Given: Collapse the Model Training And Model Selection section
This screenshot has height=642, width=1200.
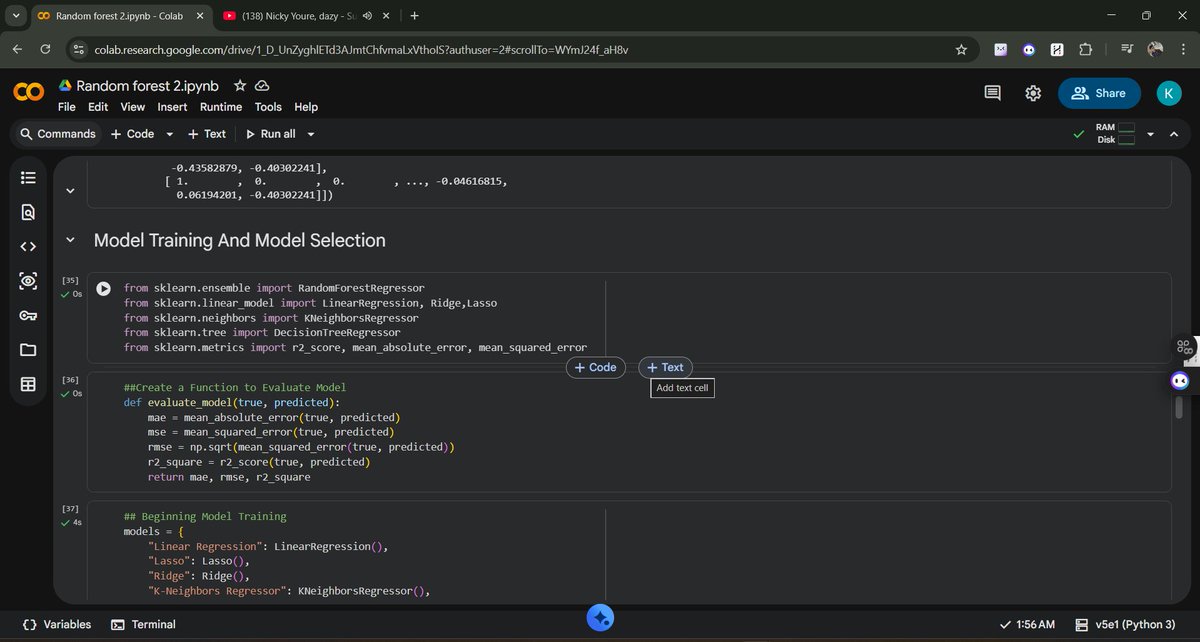Looking at the screenshot, I should pyautogui.click(x=69, y=240).
